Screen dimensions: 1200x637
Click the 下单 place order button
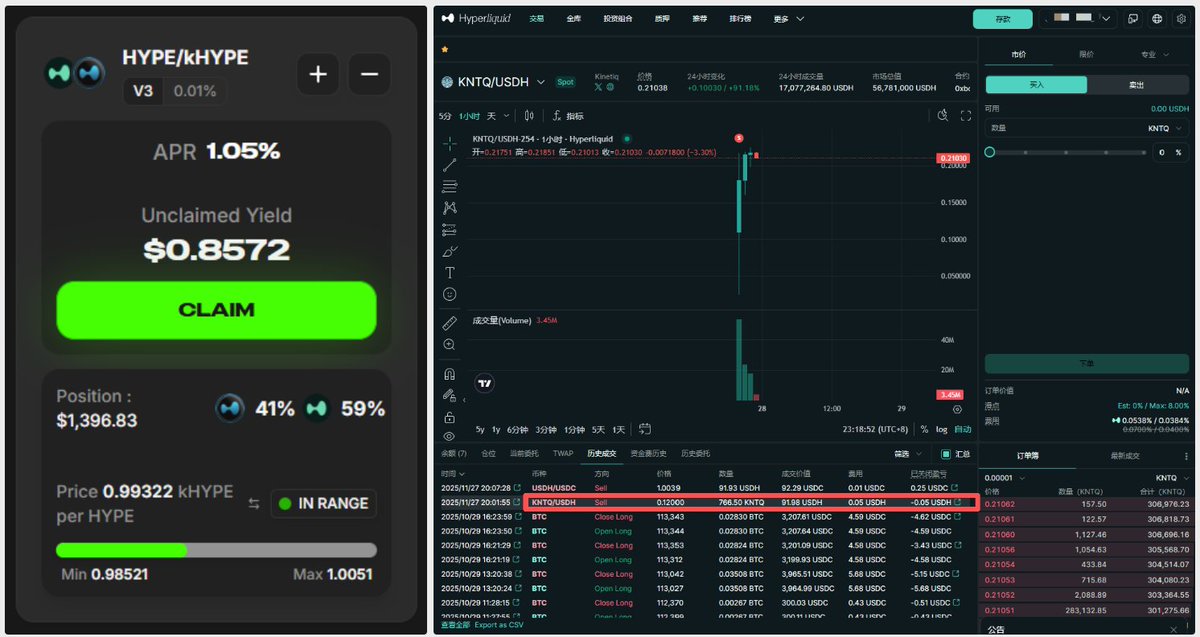(1087, 364)
